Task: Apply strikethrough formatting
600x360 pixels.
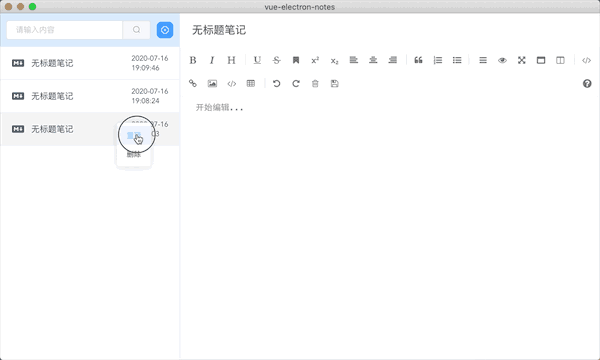Action: click(x=276, y=60)
